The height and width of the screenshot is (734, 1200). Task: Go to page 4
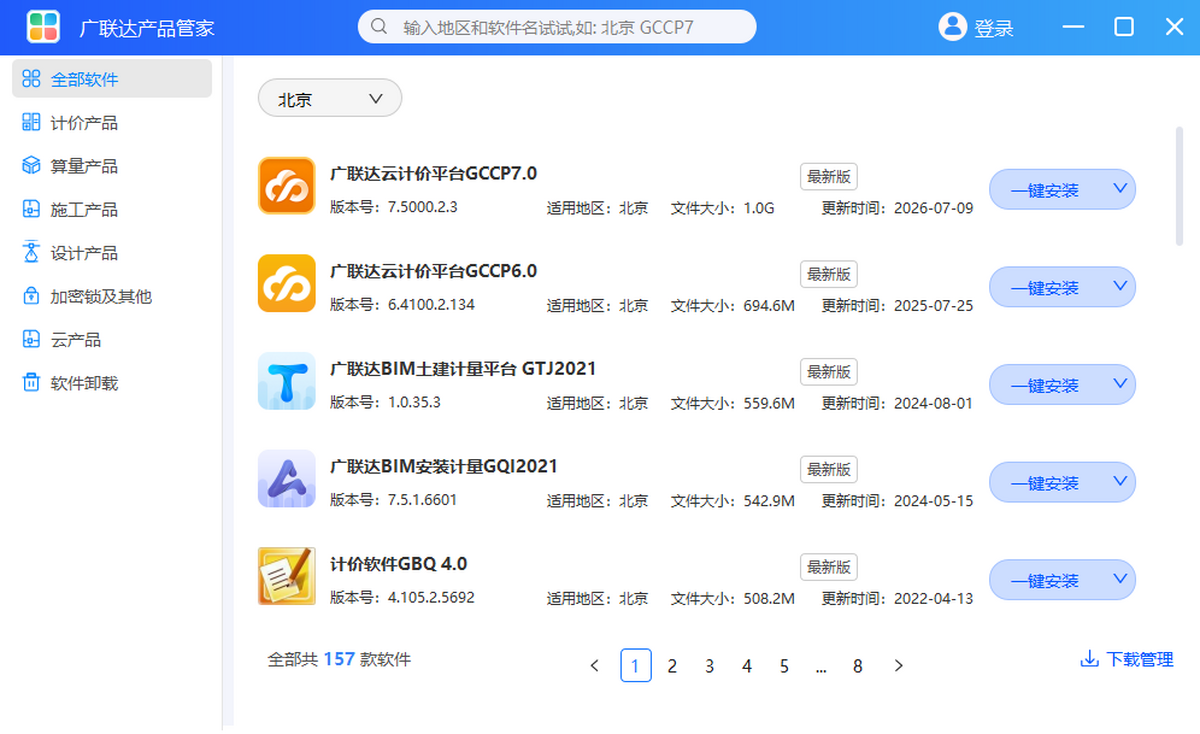[747, 666]
